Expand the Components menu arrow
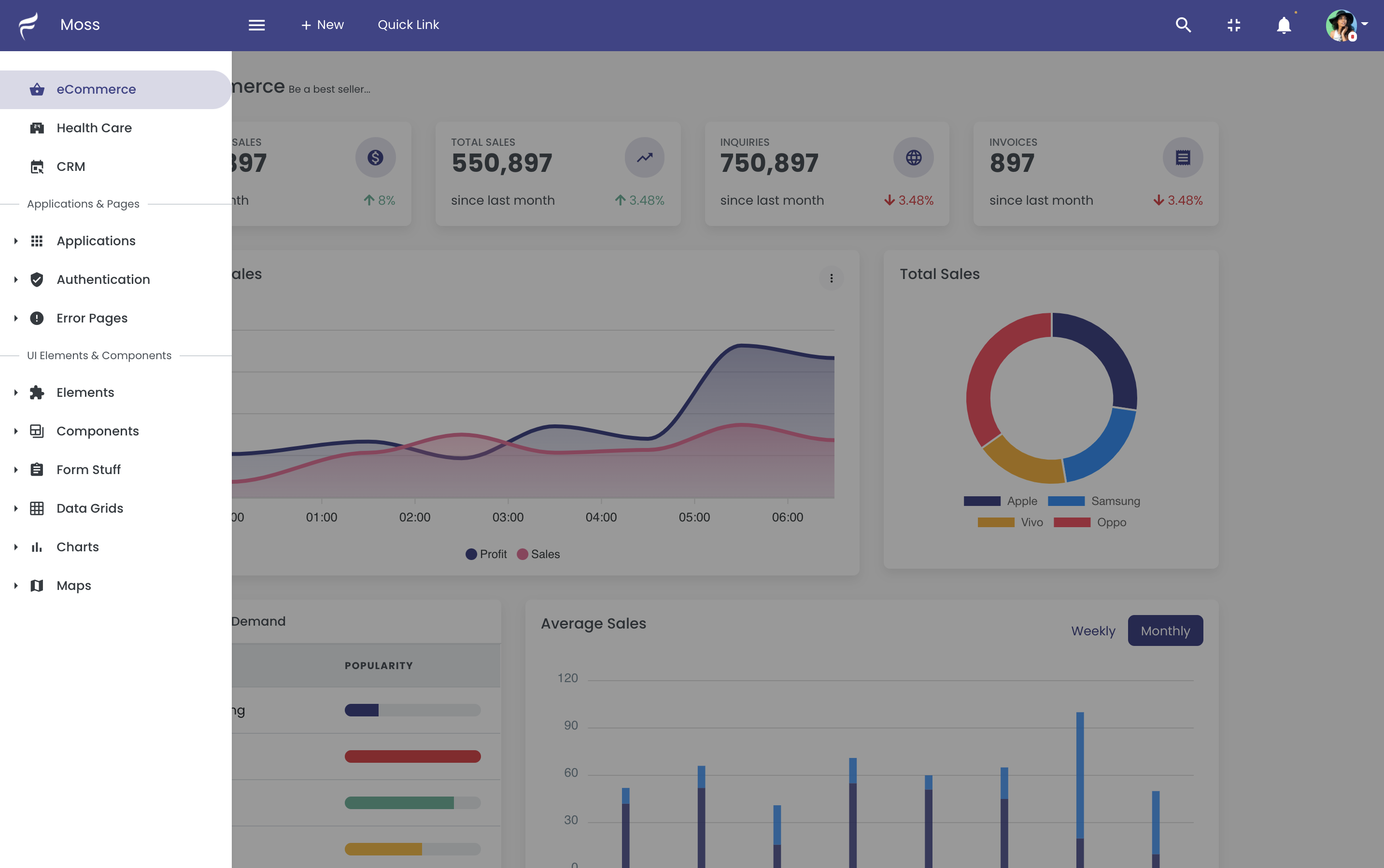Screen dimensions: 1384x868 (15, 431)
